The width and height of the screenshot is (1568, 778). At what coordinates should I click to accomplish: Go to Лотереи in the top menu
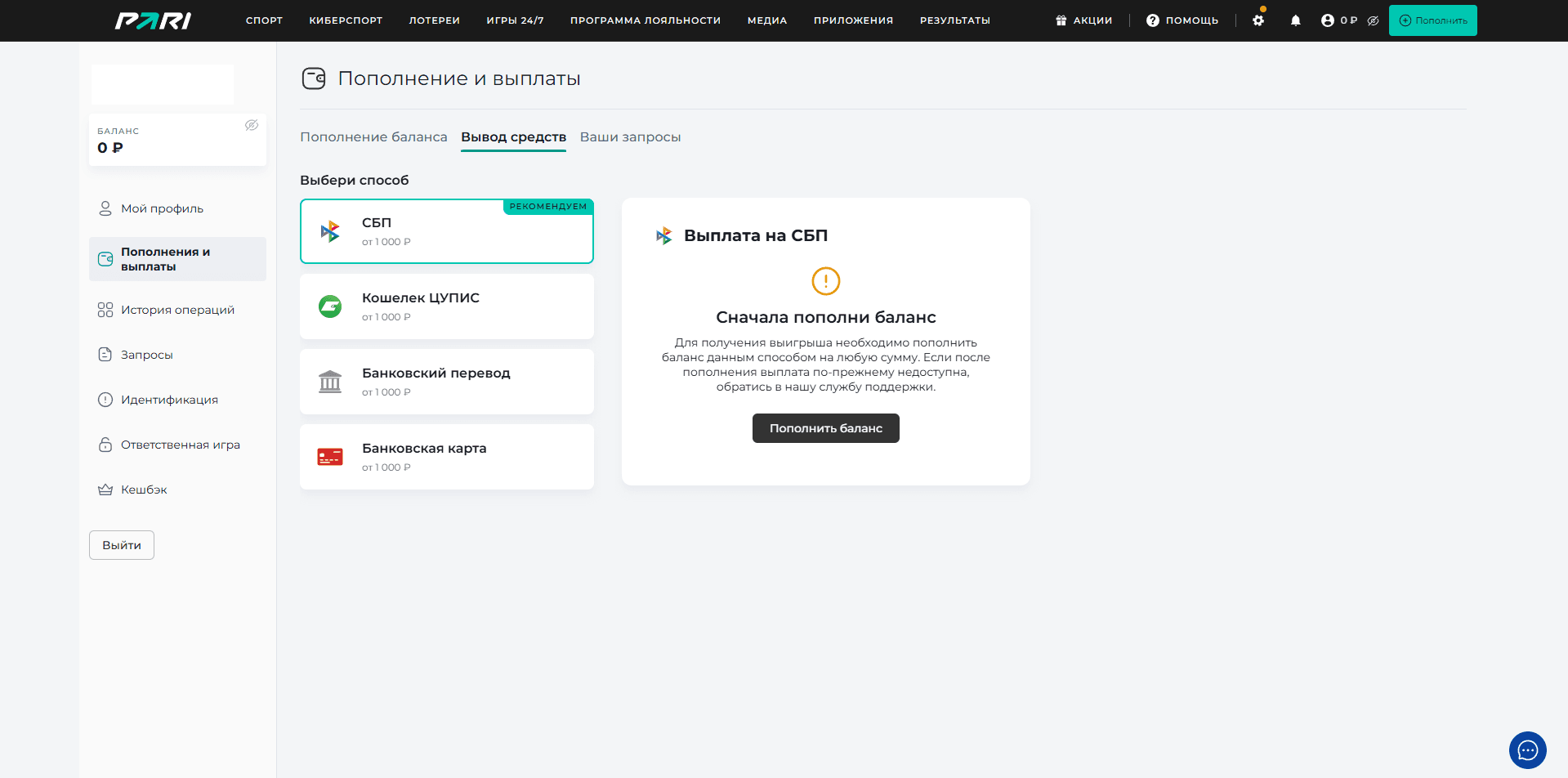coord(435,20)
